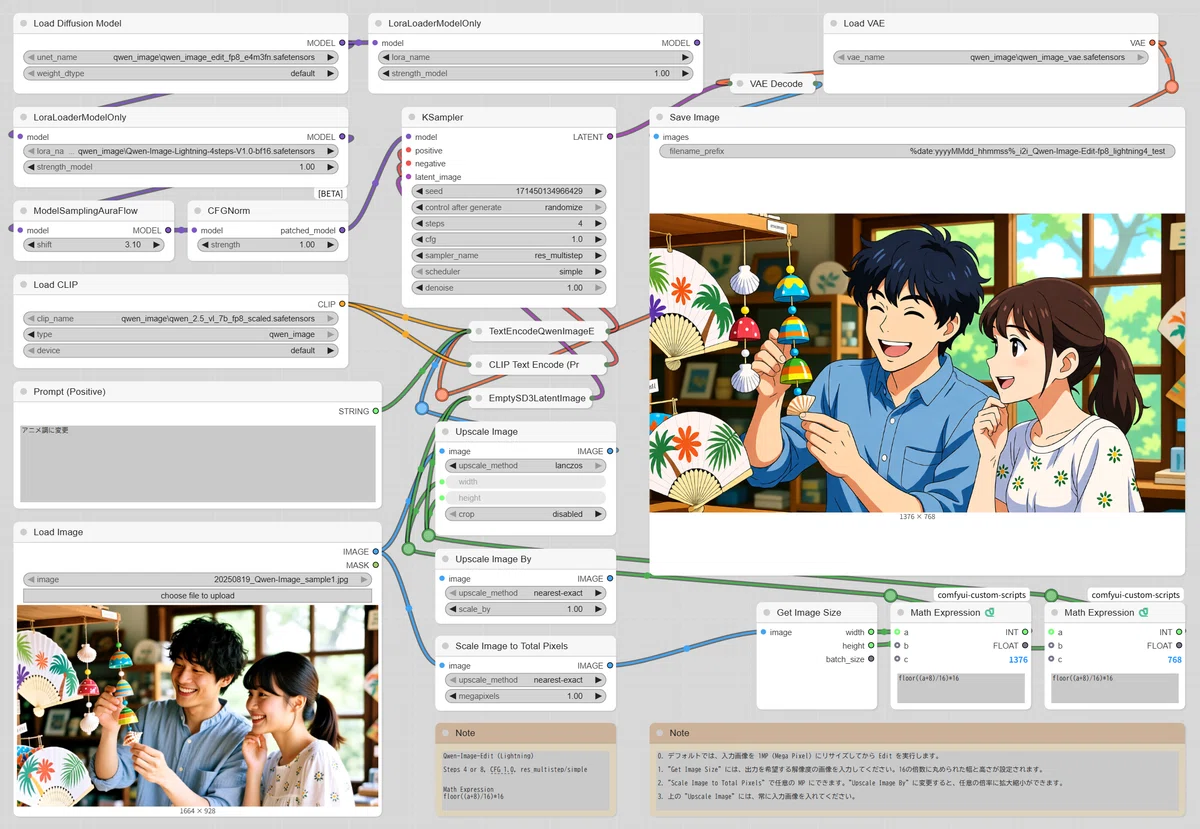This screenshot has height=829, width=1200.
Task: Collapse the CFGNorm node using its title dot
Action: (x=197, y=211)
